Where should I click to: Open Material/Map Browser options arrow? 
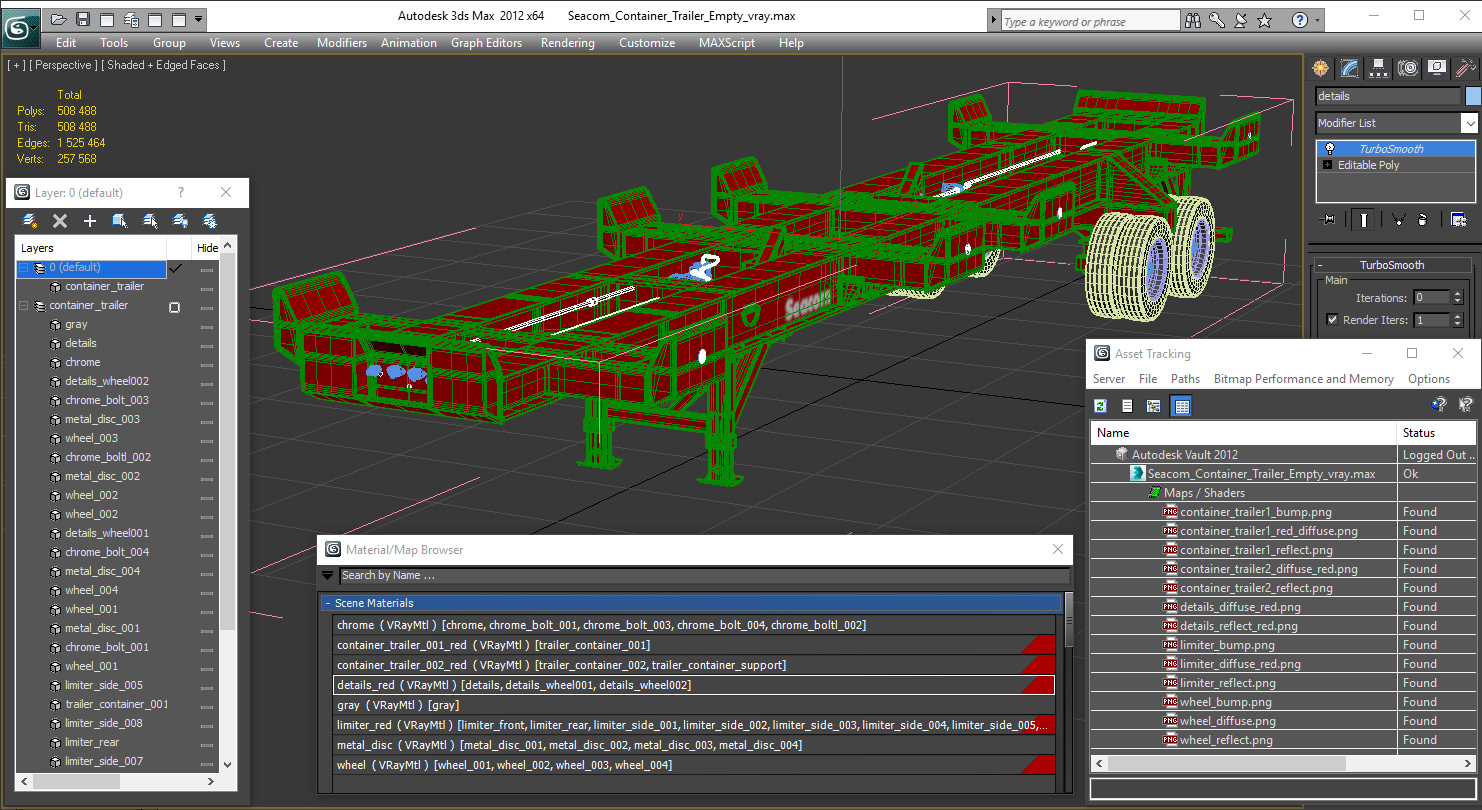[327, 575]
